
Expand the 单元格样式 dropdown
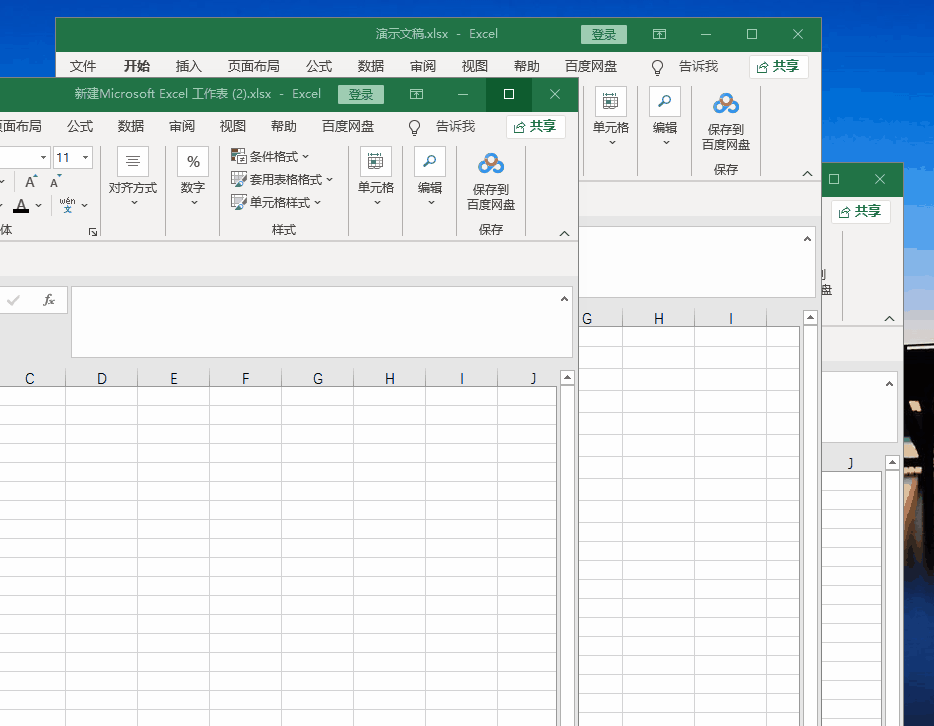tap(276, 203)
